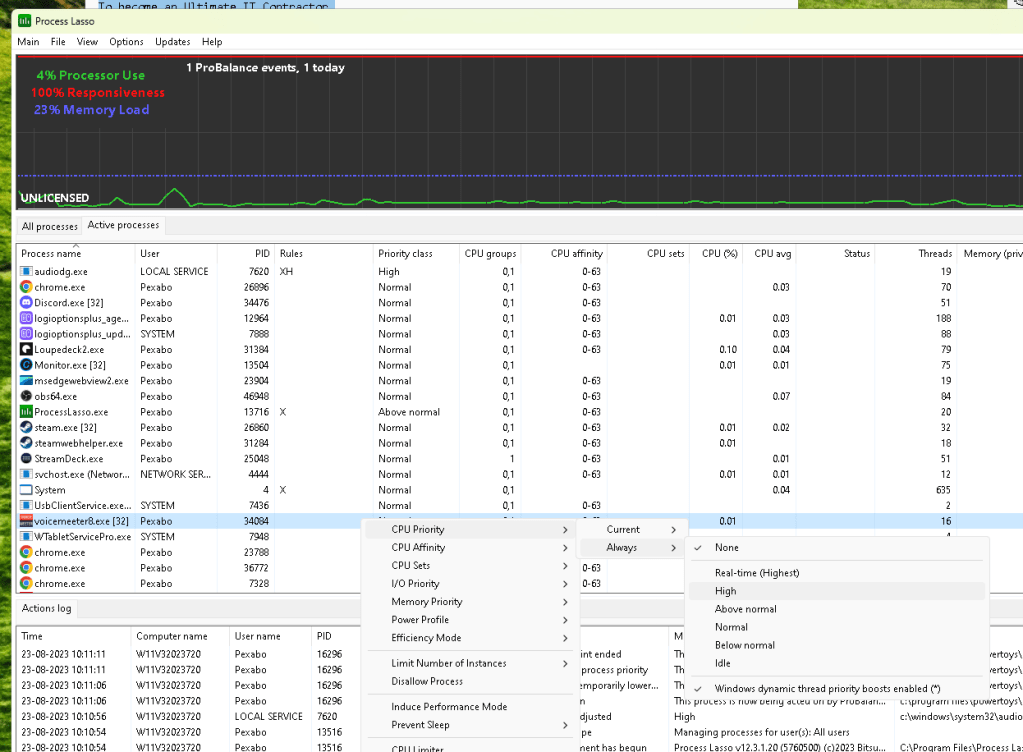Select the System process icon

pos(26,490)
